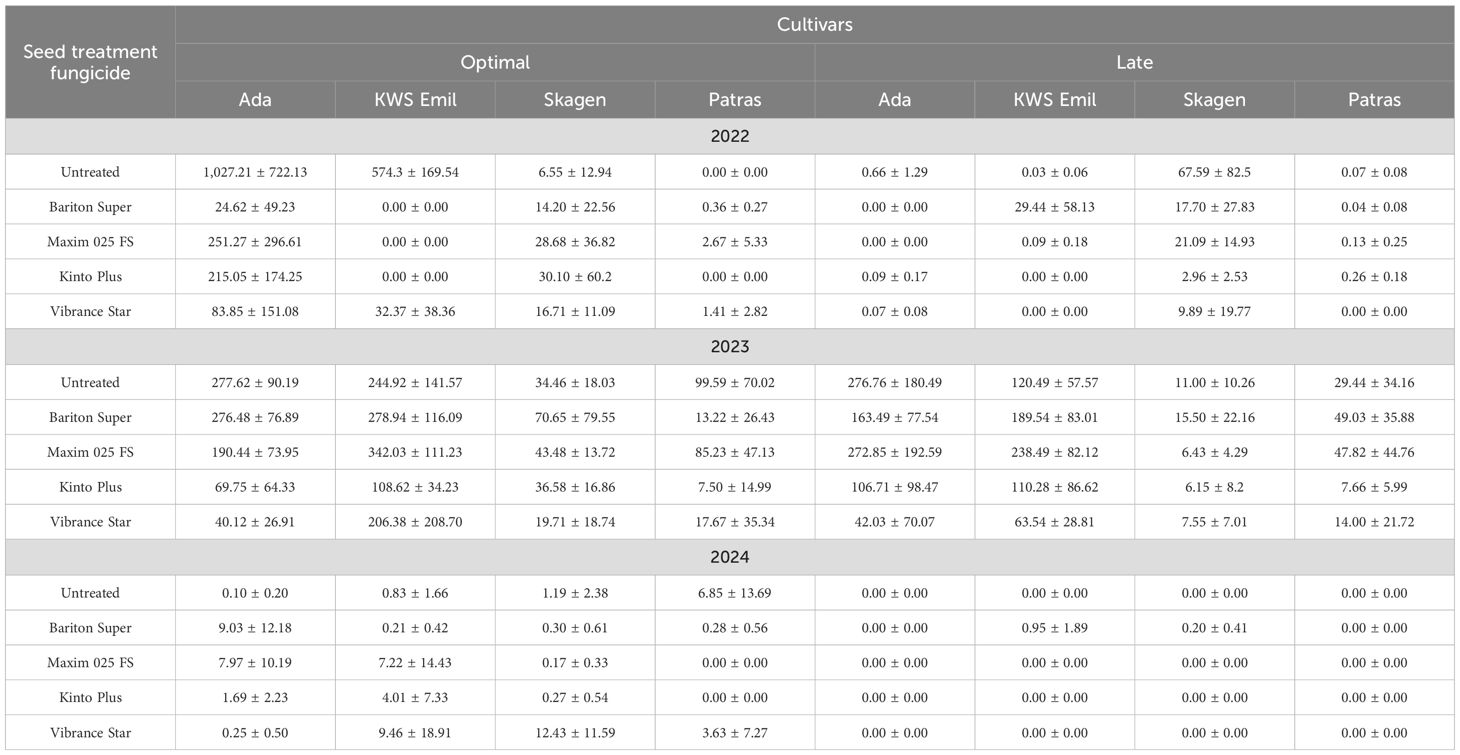1460x755 pixels.
Task: Select the 2023 year section row
Action: click(730, 347)
